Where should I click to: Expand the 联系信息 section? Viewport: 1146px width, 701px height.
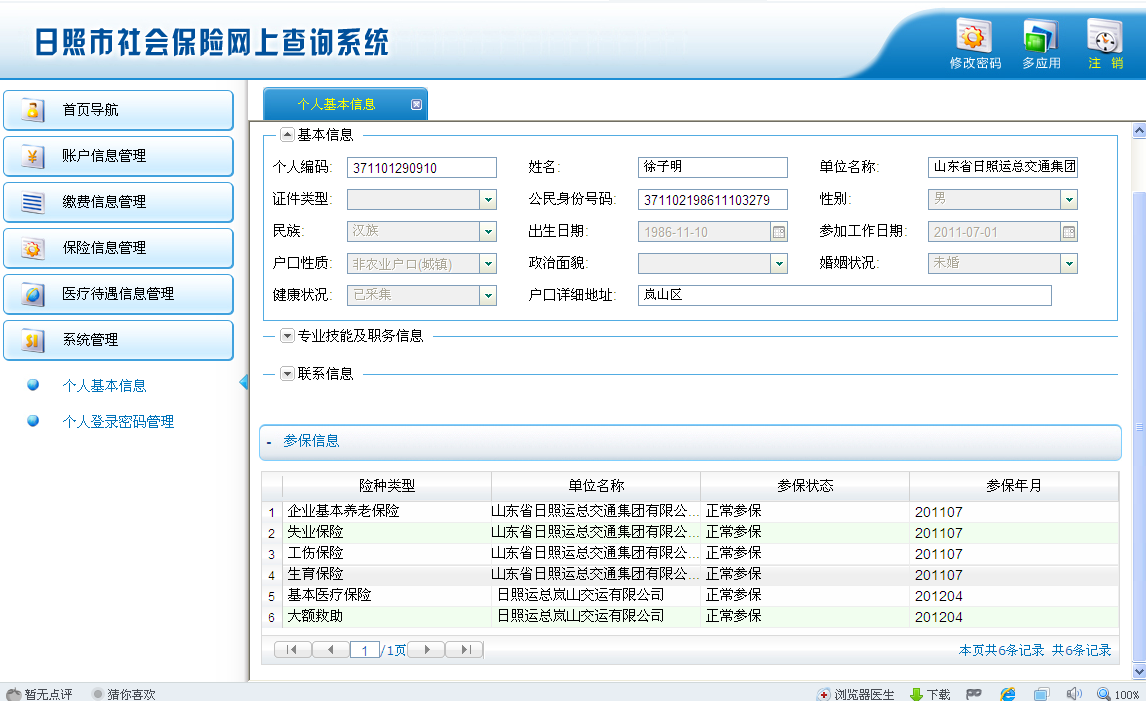287,374
